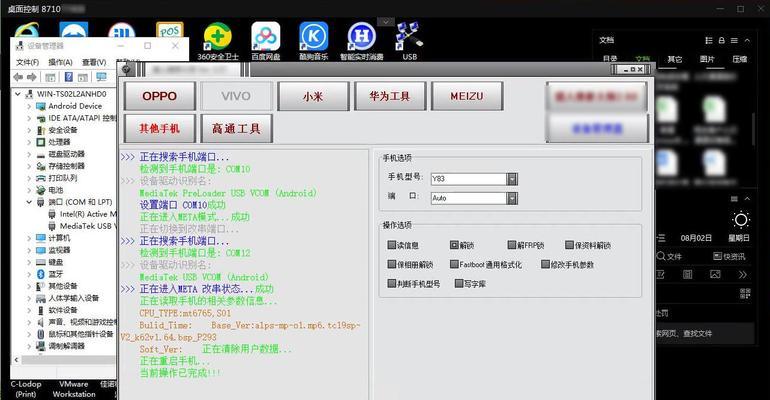Image resolution: width=770 pixels, height=400 pixels.
Task: Click the hamburger menu icon in the right panel header
Action: 734,40
